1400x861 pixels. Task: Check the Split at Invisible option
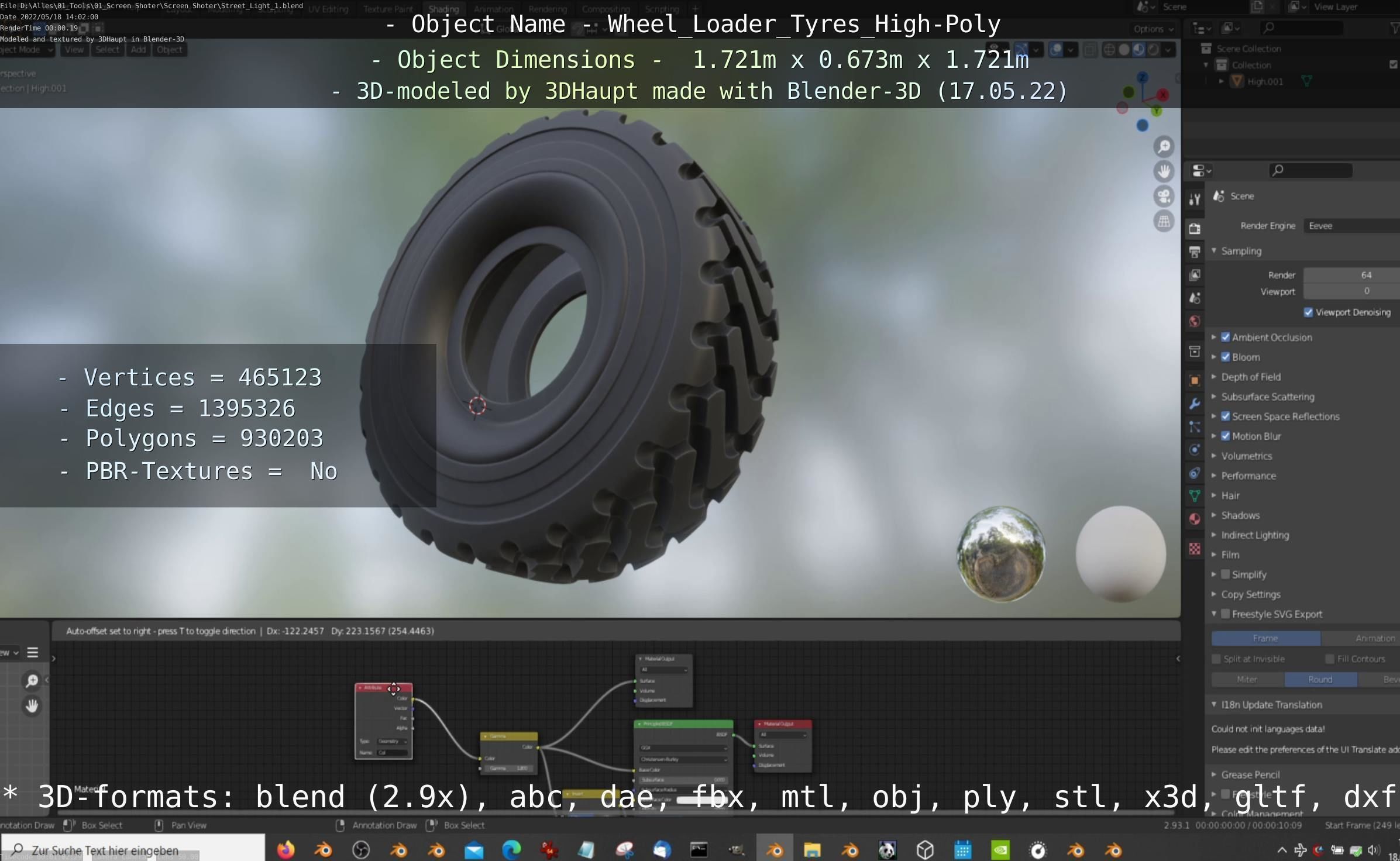pyautogui.click(x=1216, y=659)
